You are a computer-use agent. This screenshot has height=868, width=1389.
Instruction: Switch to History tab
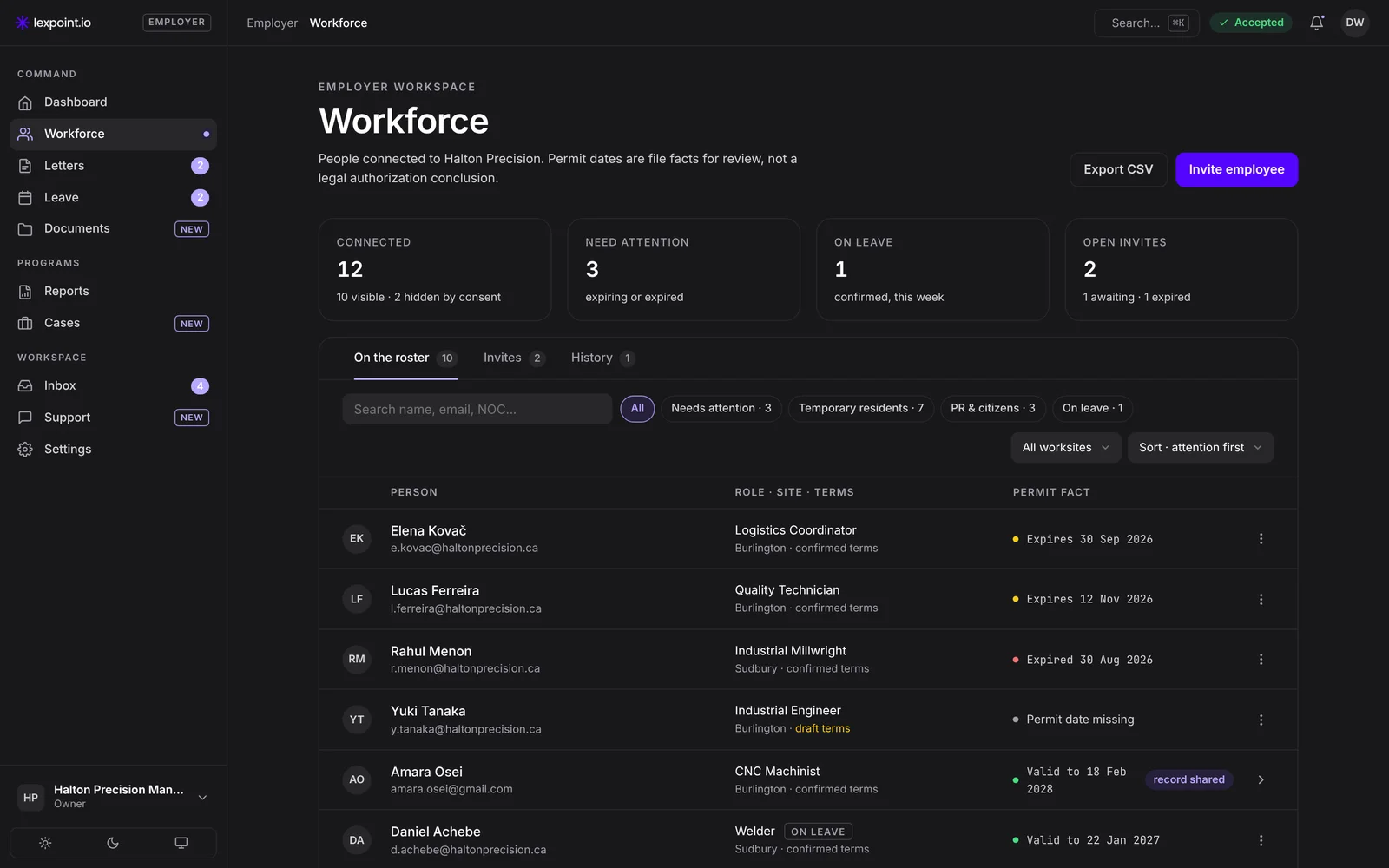602,358
